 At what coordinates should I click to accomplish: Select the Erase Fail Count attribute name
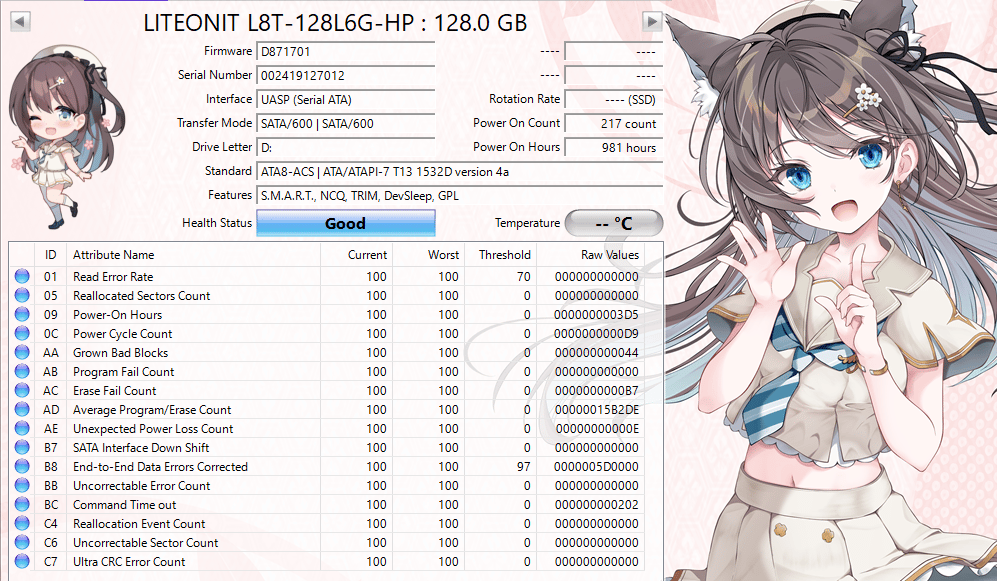pyautogui.click(x=114, y=391)
